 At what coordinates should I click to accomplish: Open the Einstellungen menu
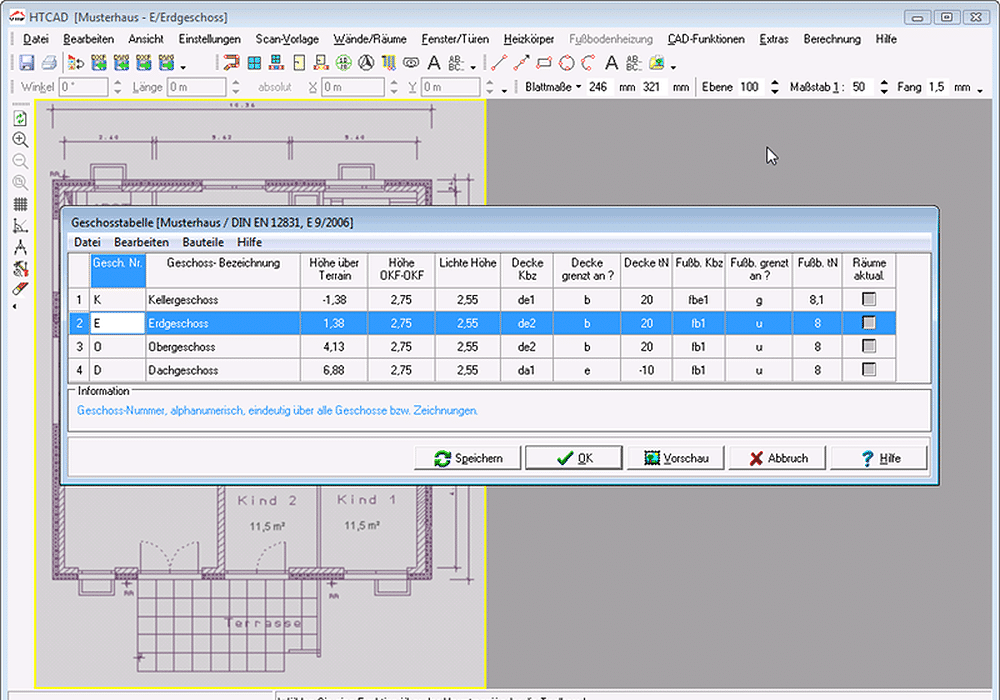pyautogui.click(x=209, y=39)
